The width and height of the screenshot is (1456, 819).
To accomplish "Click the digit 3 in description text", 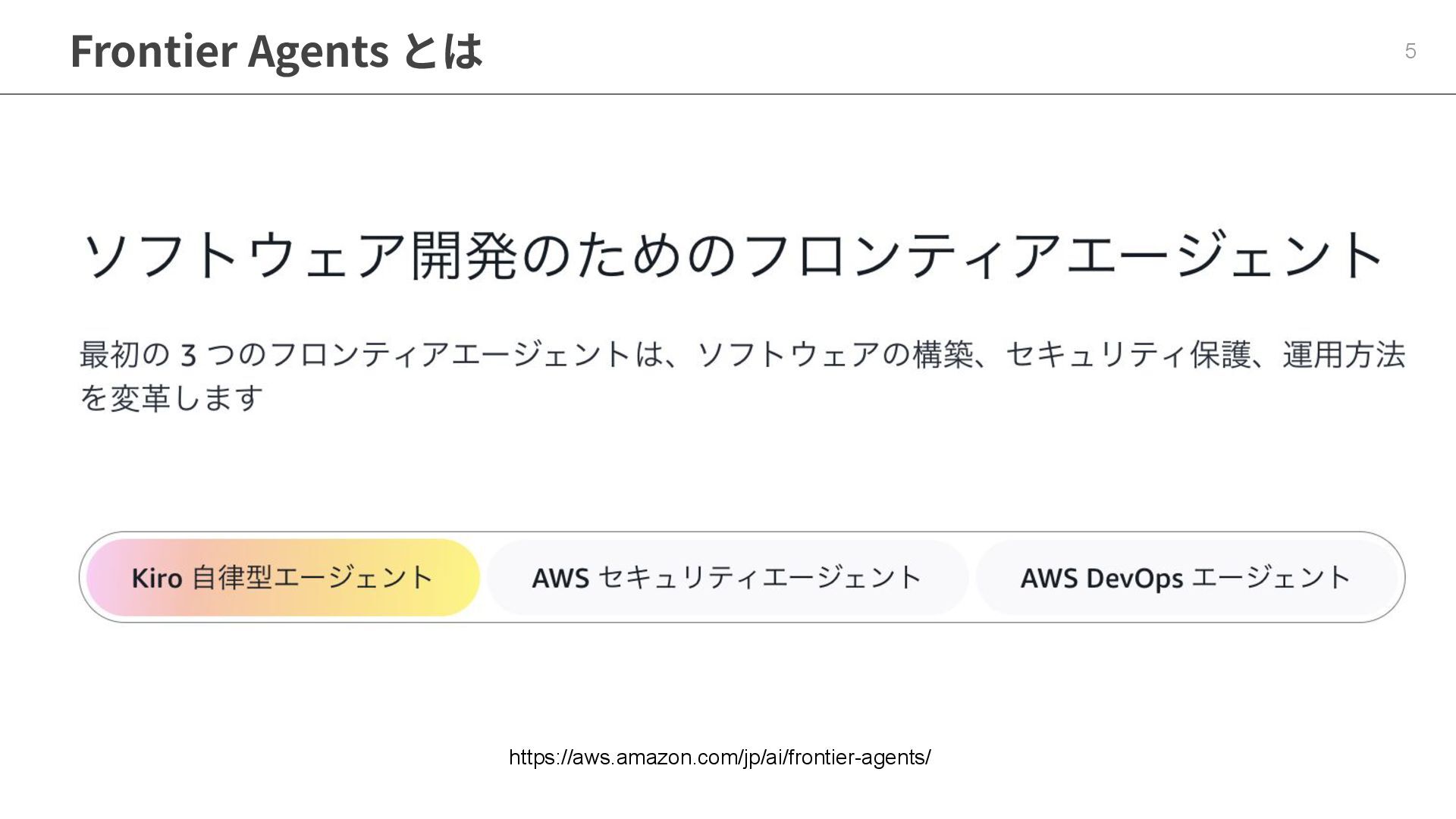I will (189, 355).
